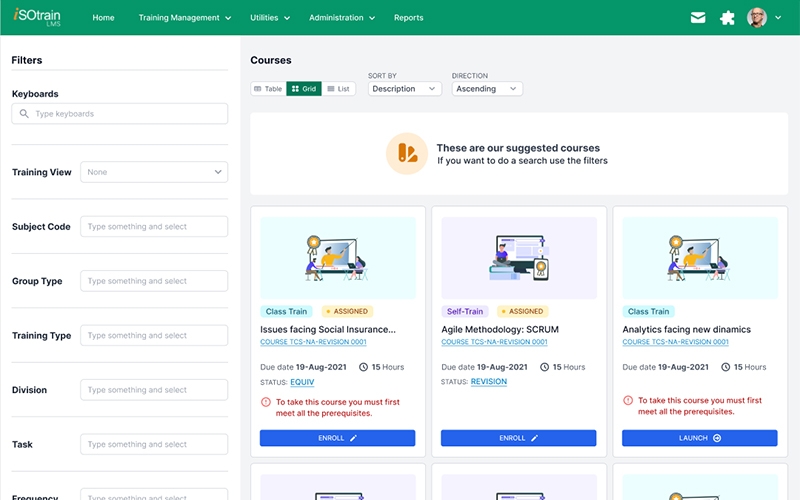
Task: Click the EQUIV status link
Action: click(x=302, y=382)
